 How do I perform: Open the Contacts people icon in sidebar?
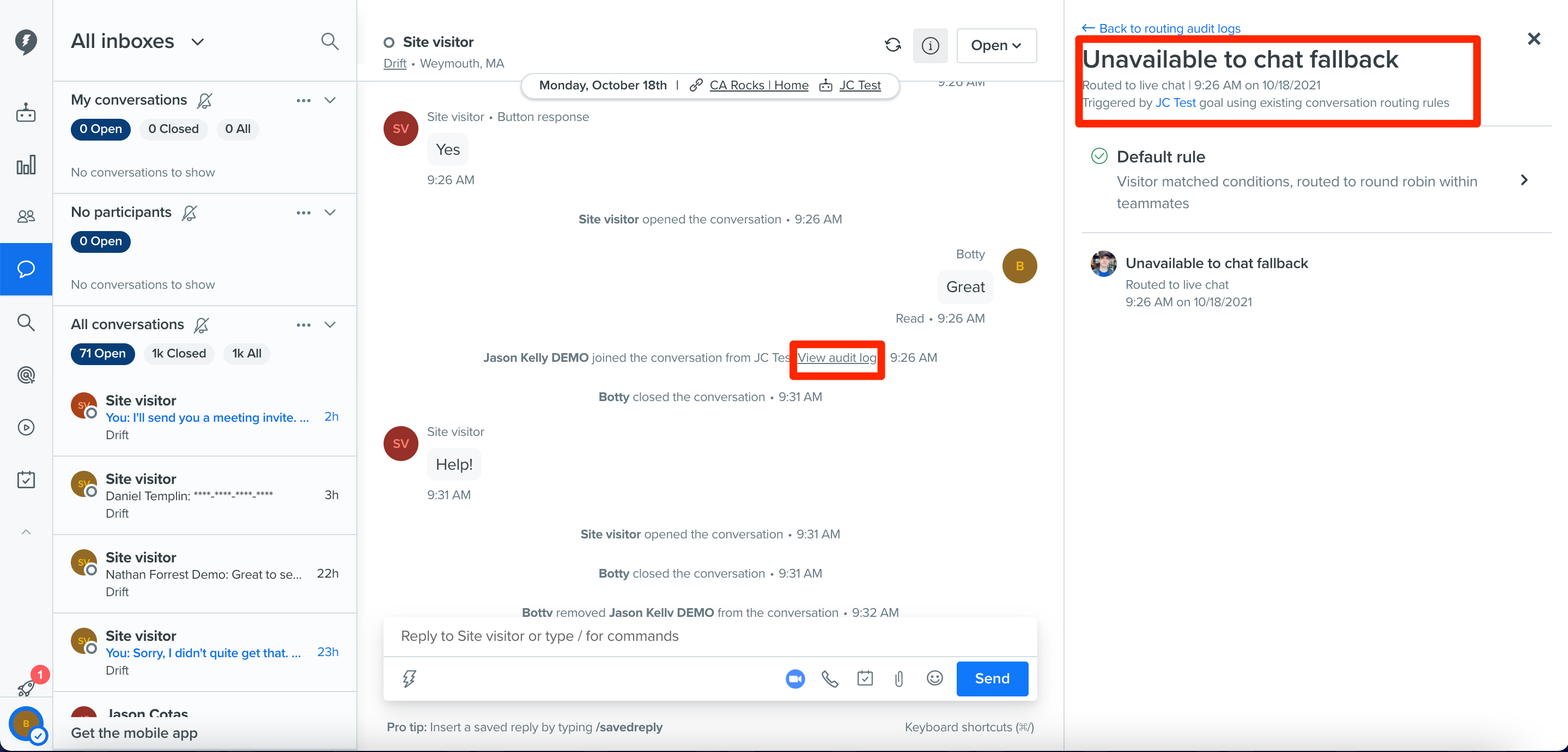(x=26, y=216)
